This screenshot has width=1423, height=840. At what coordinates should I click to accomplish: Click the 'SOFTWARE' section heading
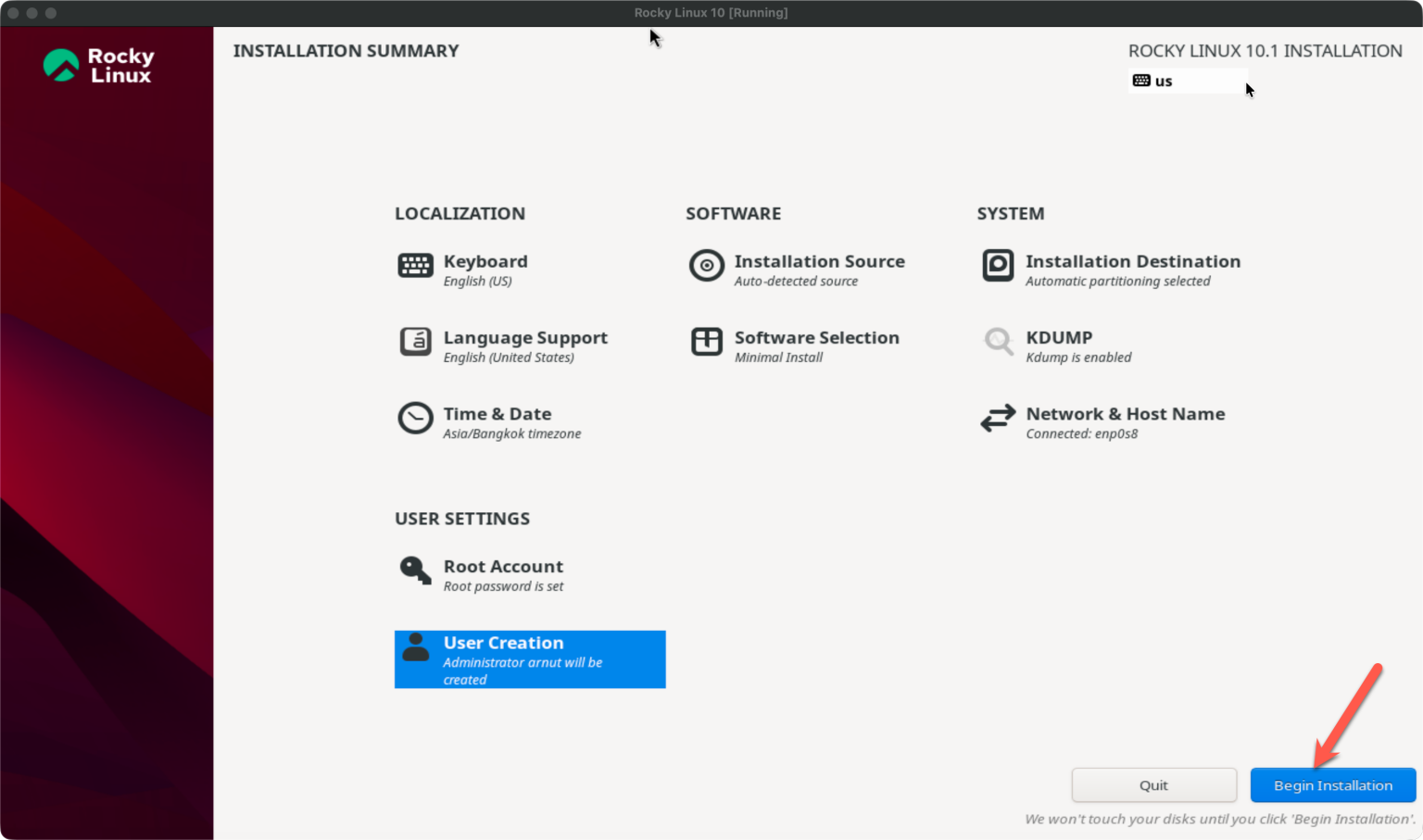click(x=733, y=214)
